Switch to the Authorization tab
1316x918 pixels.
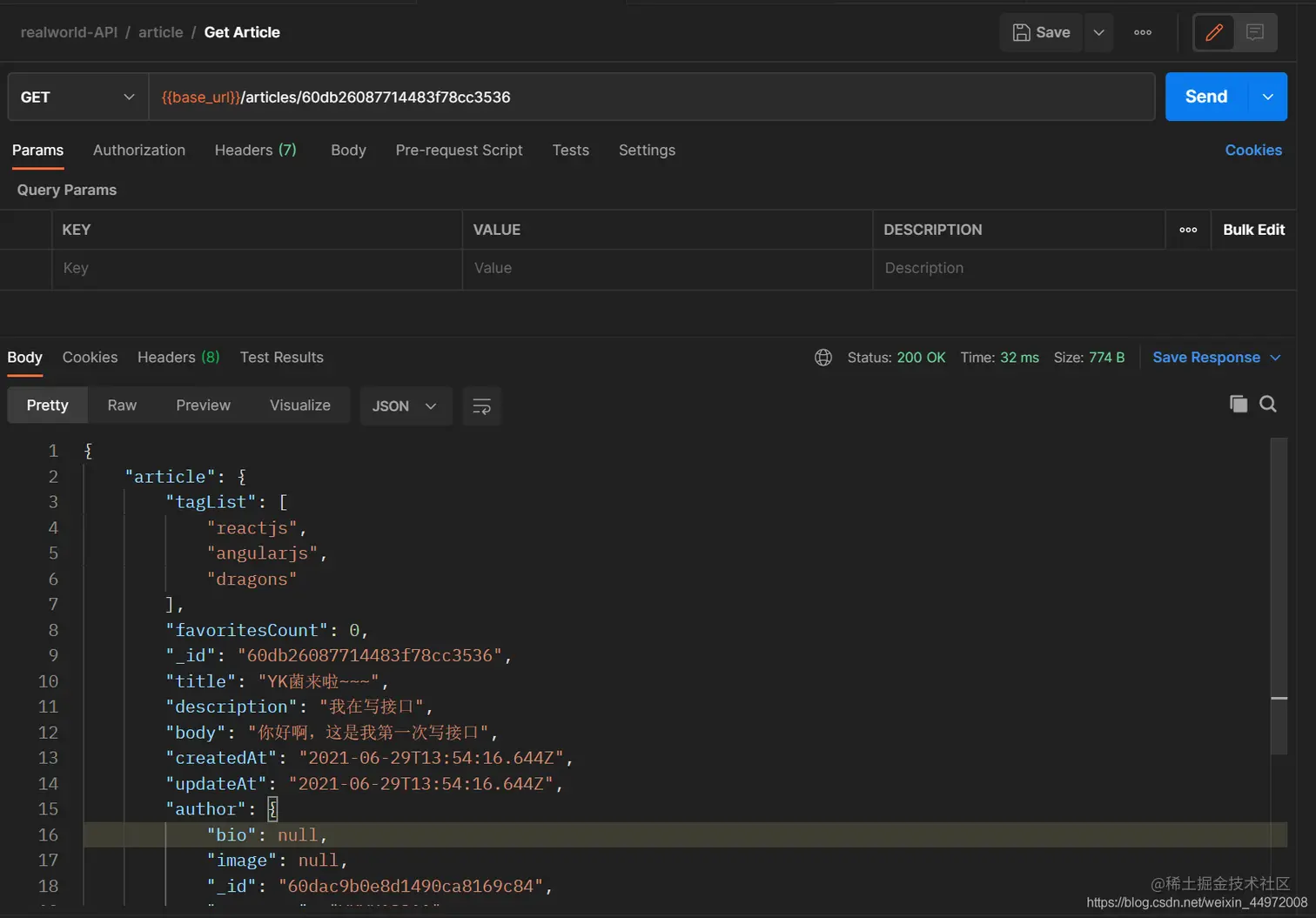point(139,150)
